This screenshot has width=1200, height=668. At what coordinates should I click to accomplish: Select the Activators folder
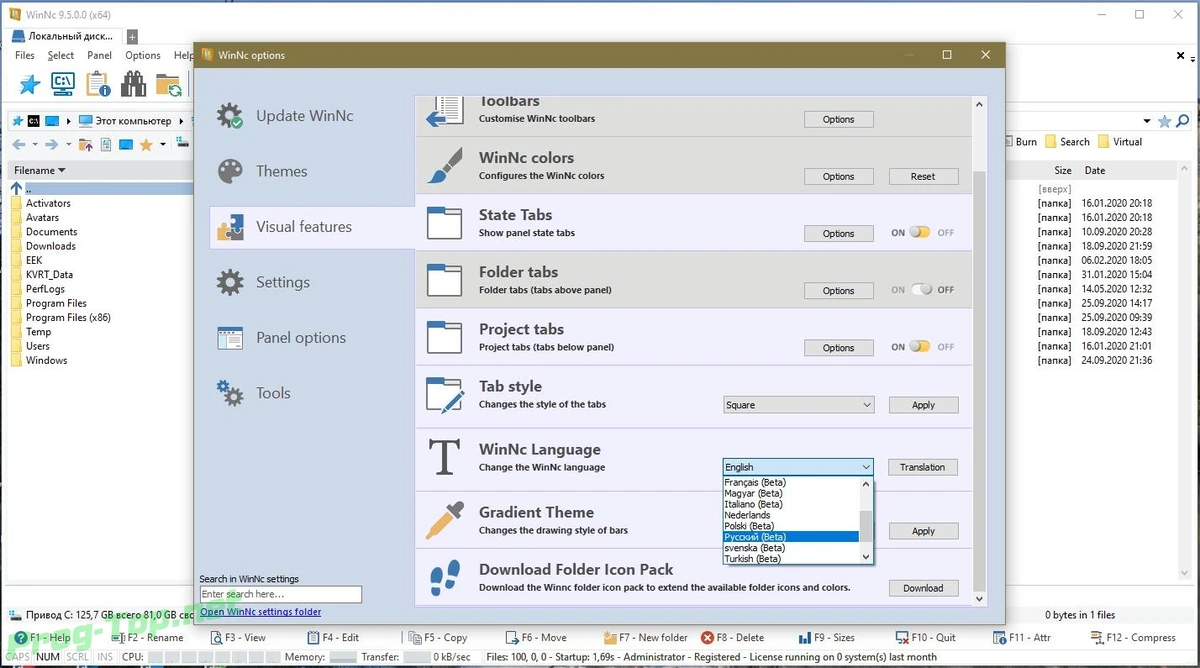tap(48, 203)
